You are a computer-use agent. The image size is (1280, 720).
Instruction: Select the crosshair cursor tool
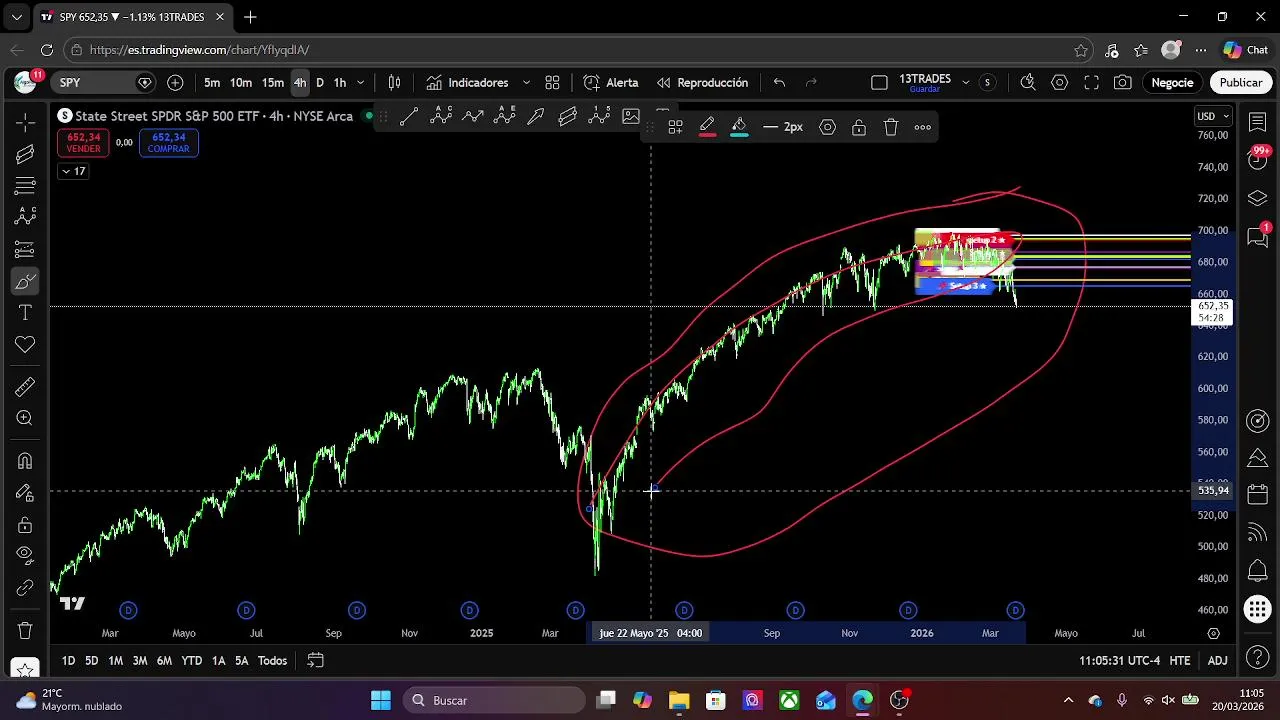click(x=25, y=122)
